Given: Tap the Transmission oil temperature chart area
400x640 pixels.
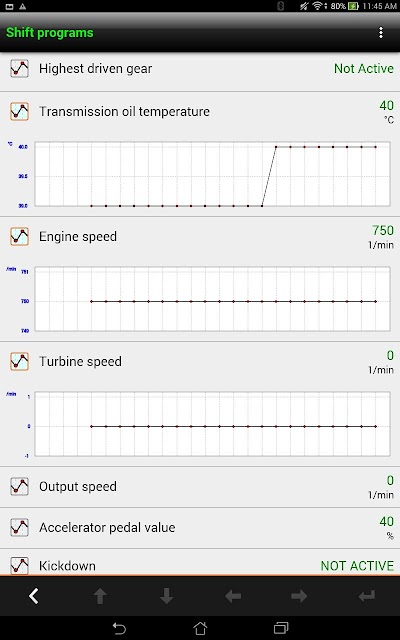Looking at the screenshot, I should point(212,174).
